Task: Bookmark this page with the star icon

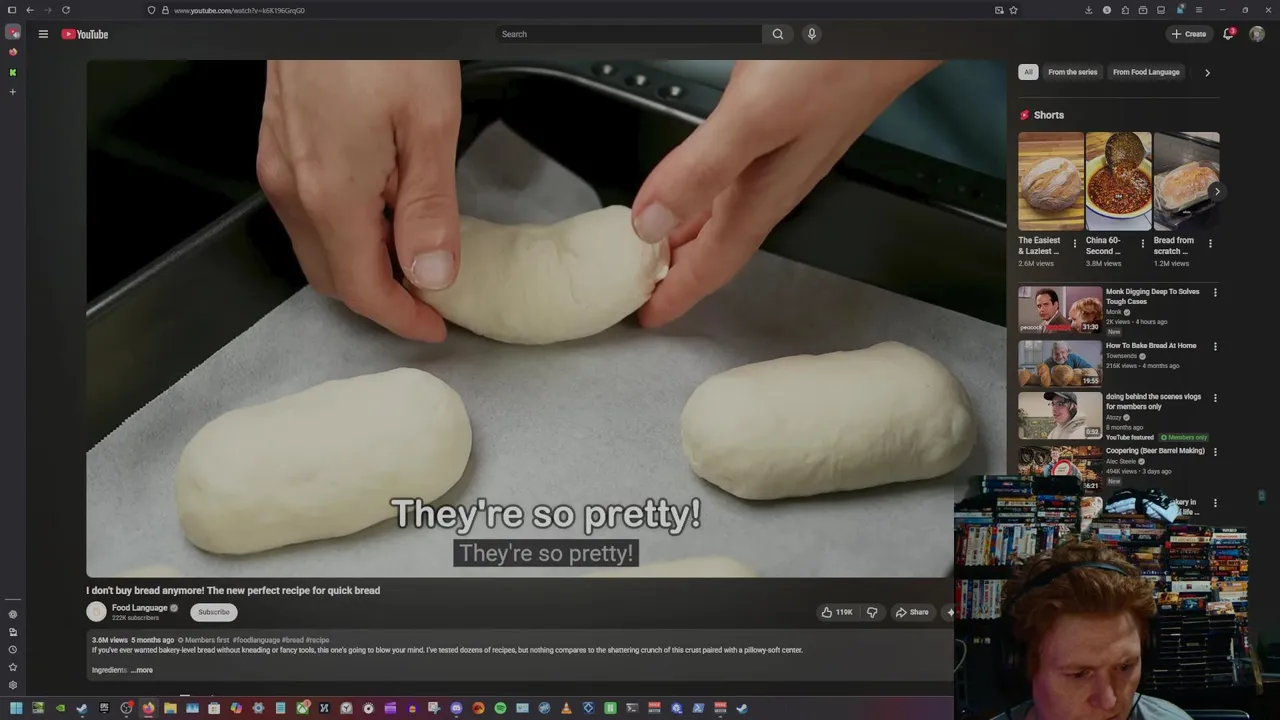Action: coord(1014,10)
